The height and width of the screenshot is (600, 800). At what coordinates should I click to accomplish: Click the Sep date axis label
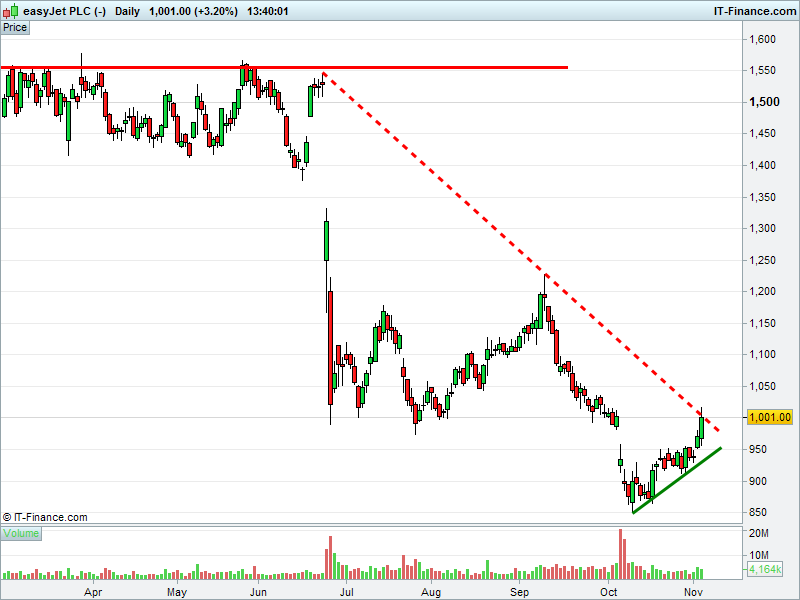click(x=519, y=592)
